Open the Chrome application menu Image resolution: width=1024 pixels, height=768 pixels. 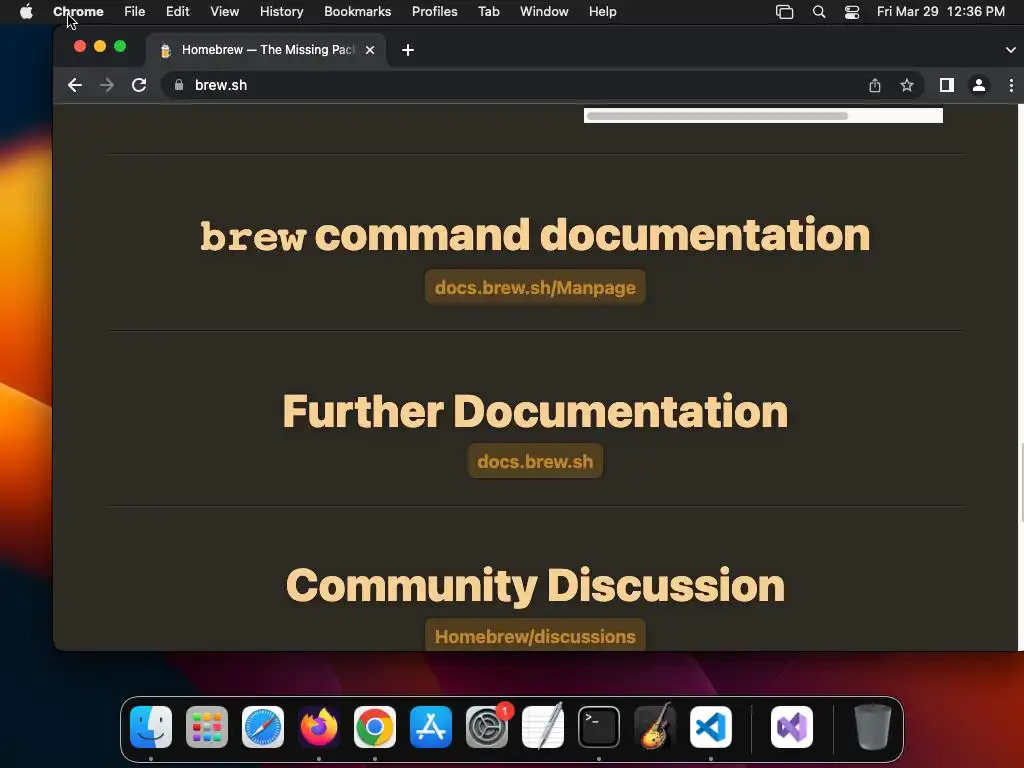coord(78,12)
